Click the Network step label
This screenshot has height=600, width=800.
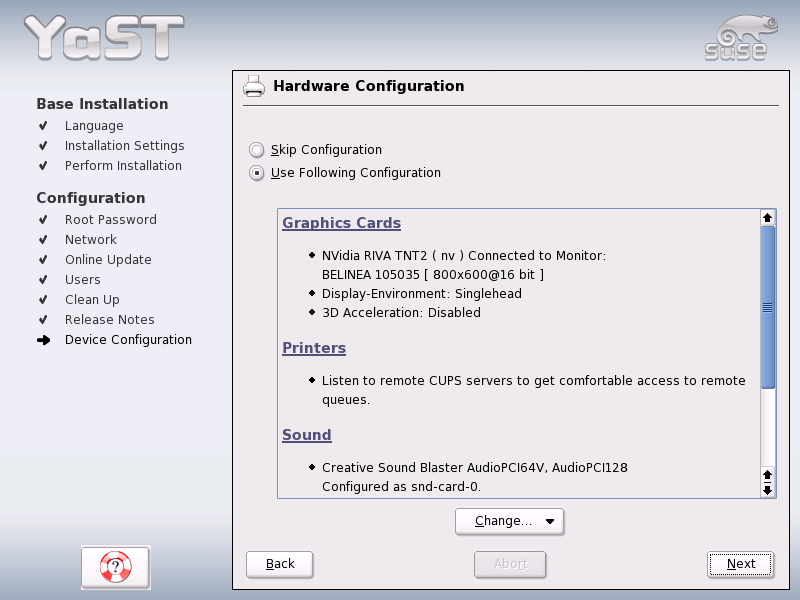[91, 240]
